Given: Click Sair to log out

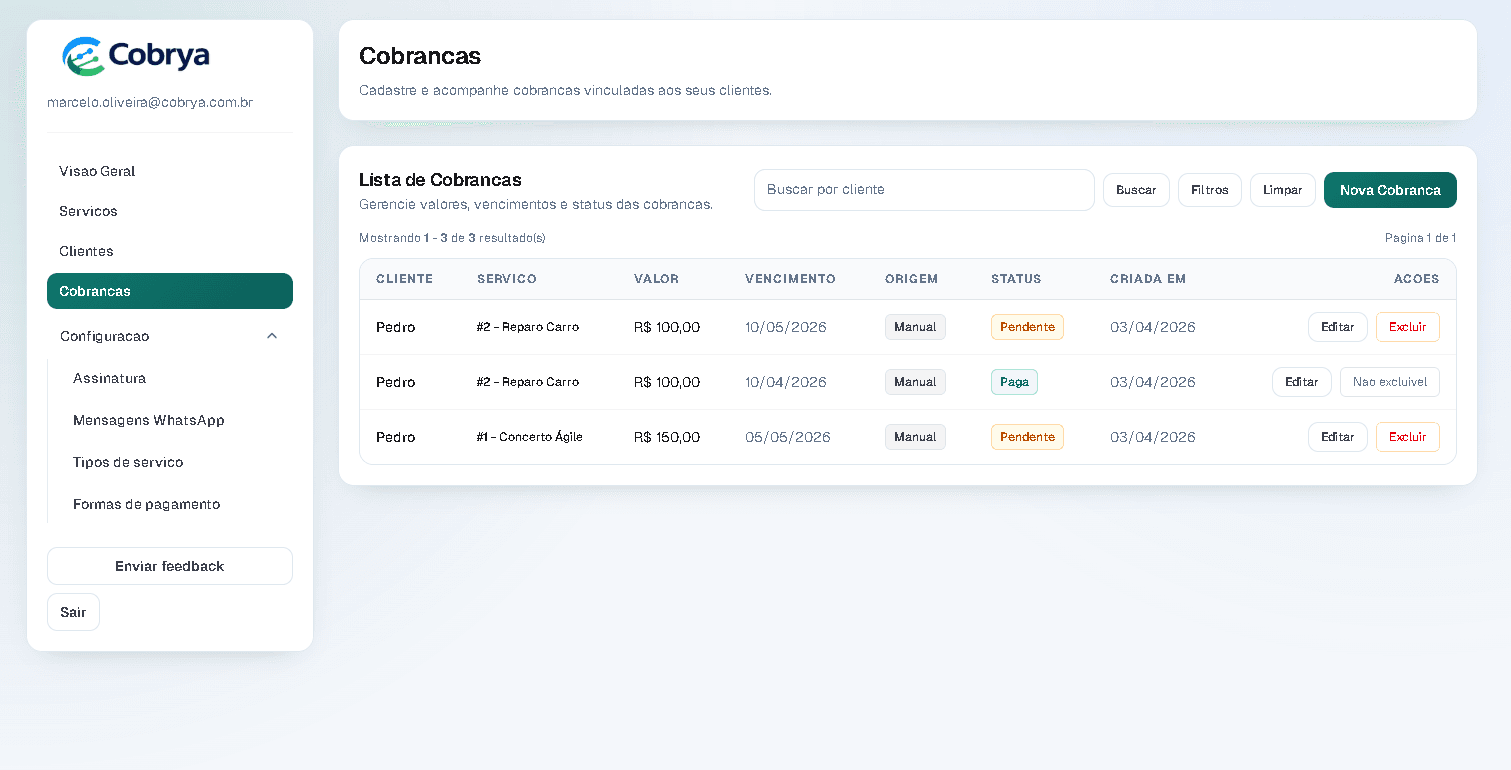Looking at the screenshot, I should tap(73, 612).
